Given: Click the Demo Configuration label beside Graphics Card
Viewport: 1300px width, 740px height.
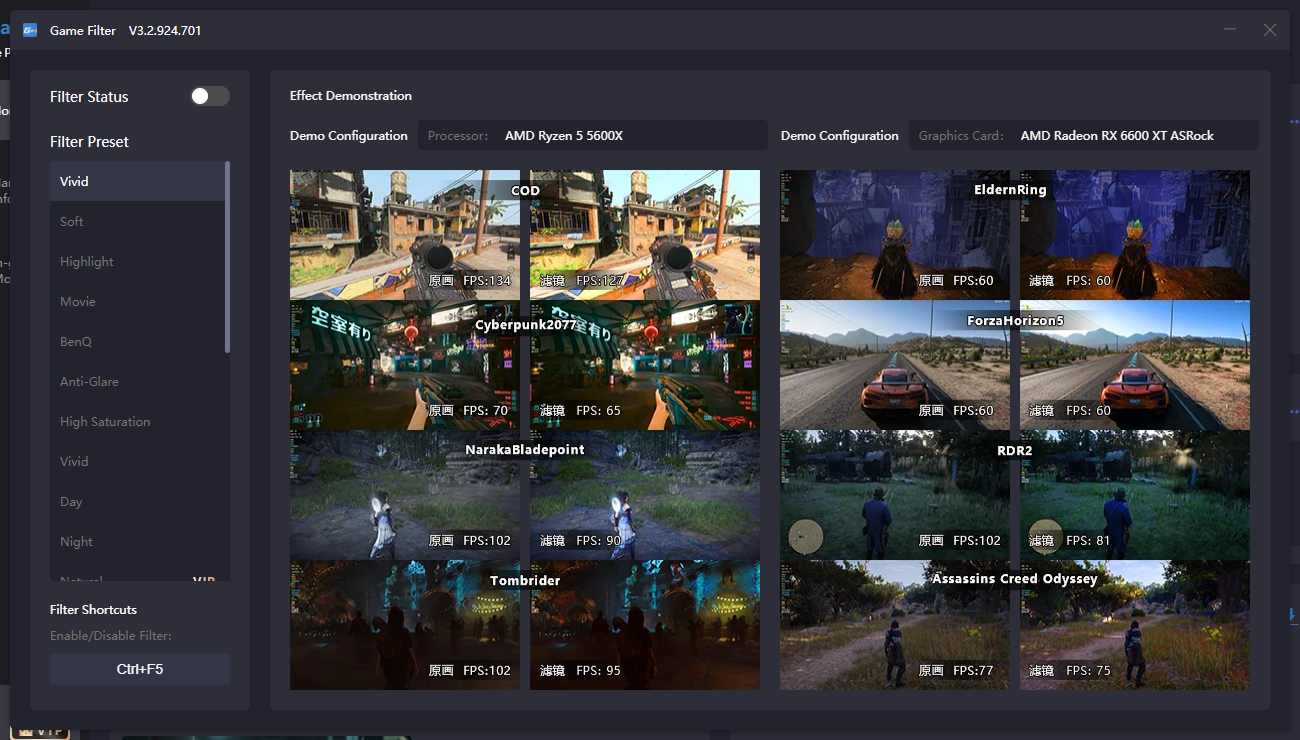Looking at the screenshot, I should [x=840, y=136].
